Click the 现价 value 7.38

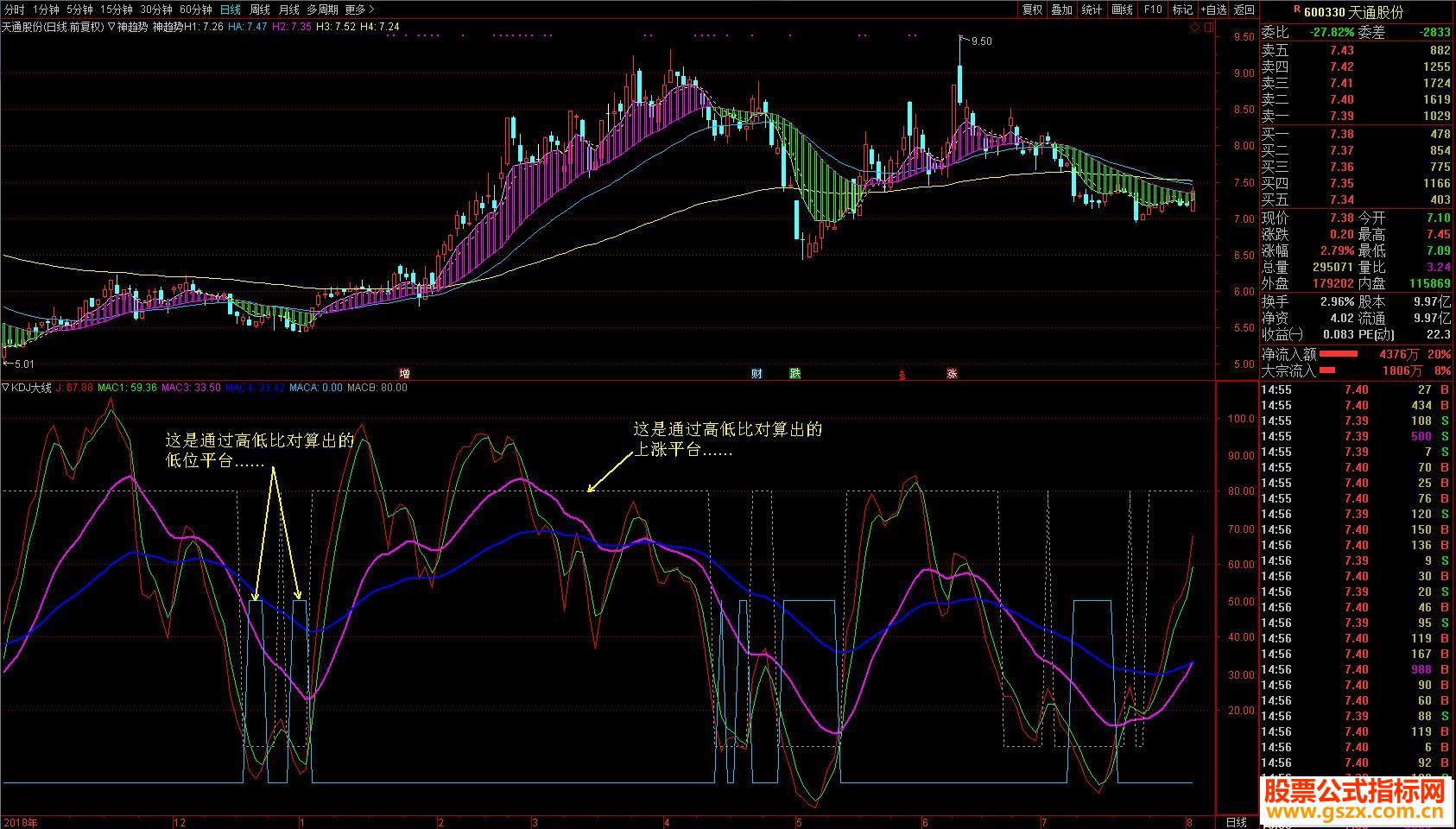(1342, 218)
